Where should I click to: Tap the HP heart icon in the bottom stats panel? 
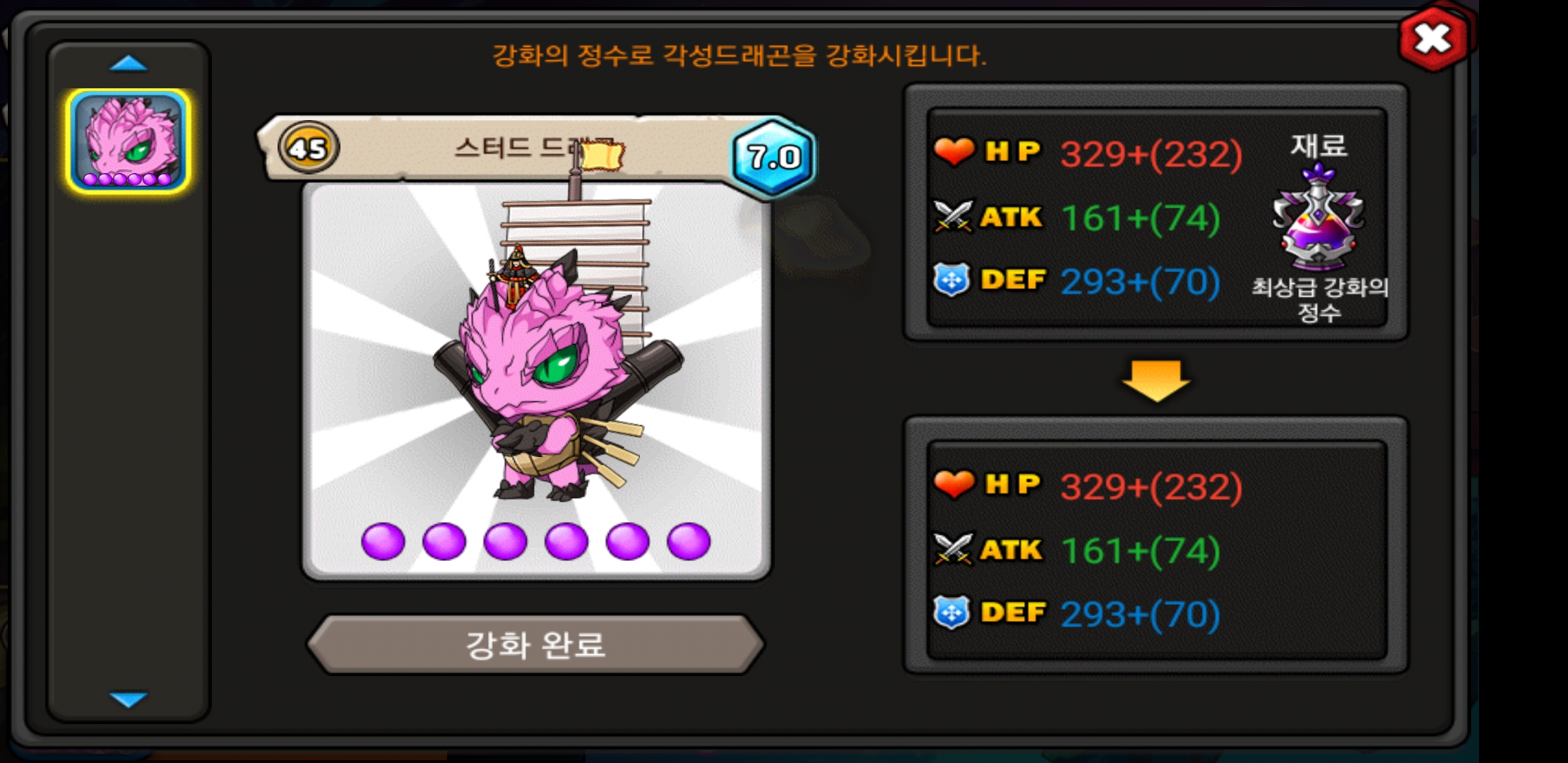point(954,484)
